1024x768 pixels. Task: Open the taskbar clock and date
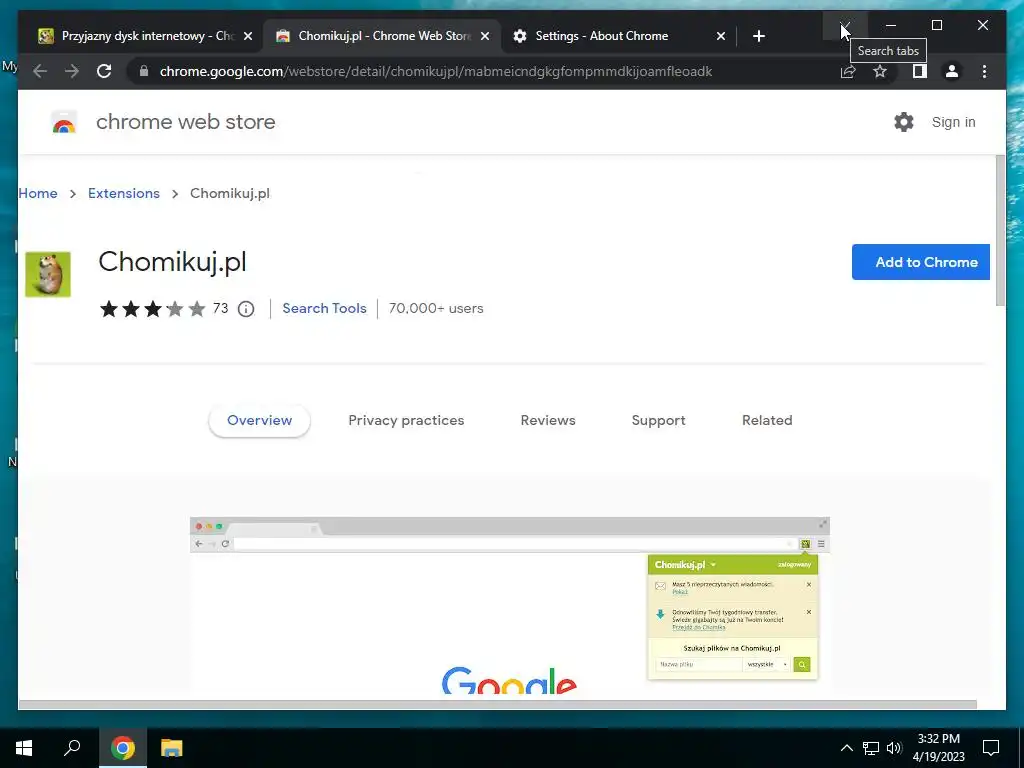938,748
